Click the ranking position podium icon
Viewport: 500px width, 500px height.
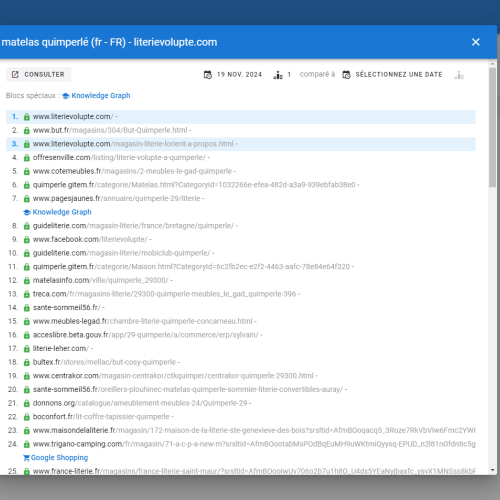coord(278,75)
